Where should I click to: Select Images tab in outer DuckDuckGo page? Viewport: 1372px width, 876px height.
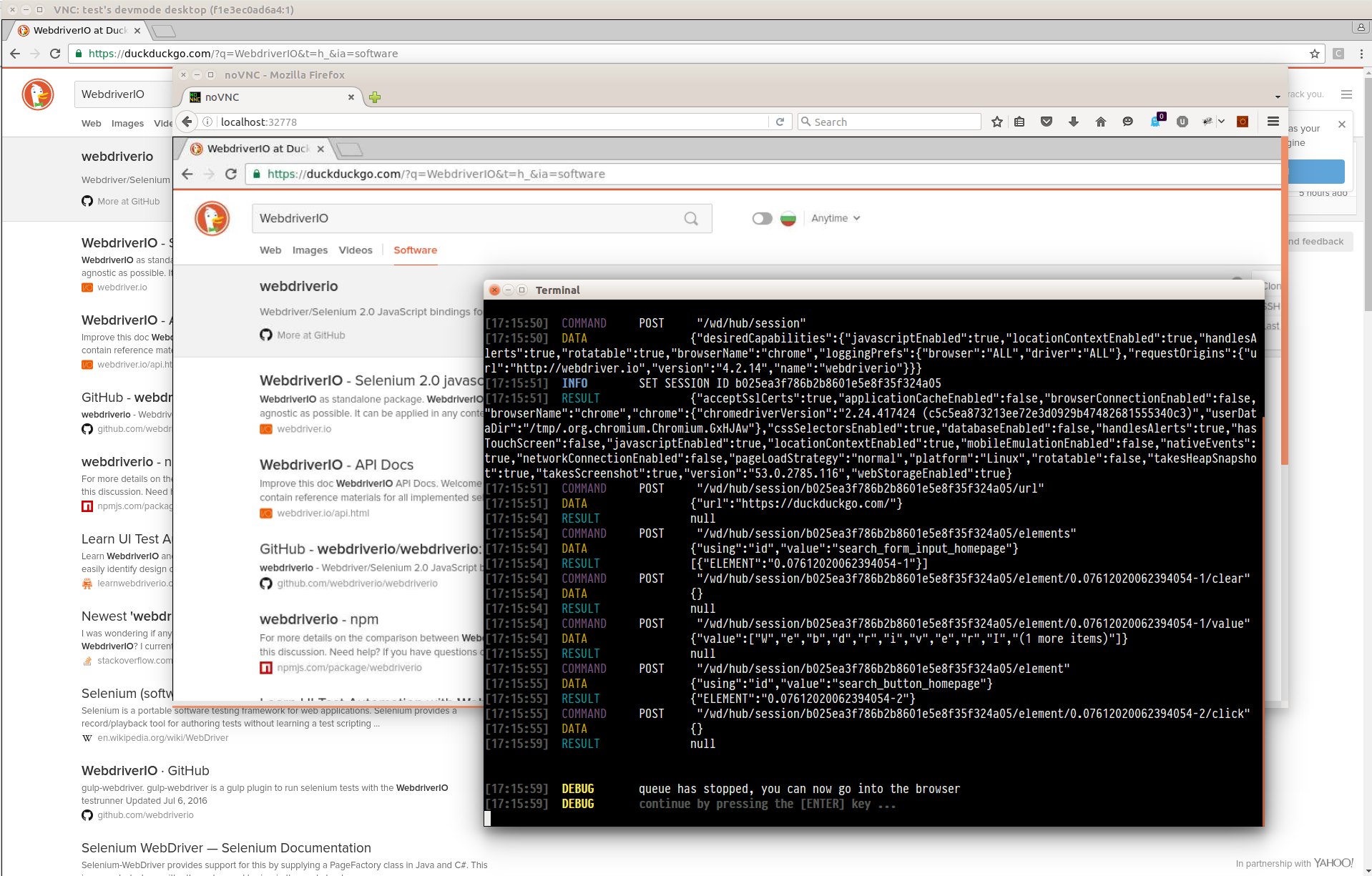pyautogui.click(x=127, y=124)
